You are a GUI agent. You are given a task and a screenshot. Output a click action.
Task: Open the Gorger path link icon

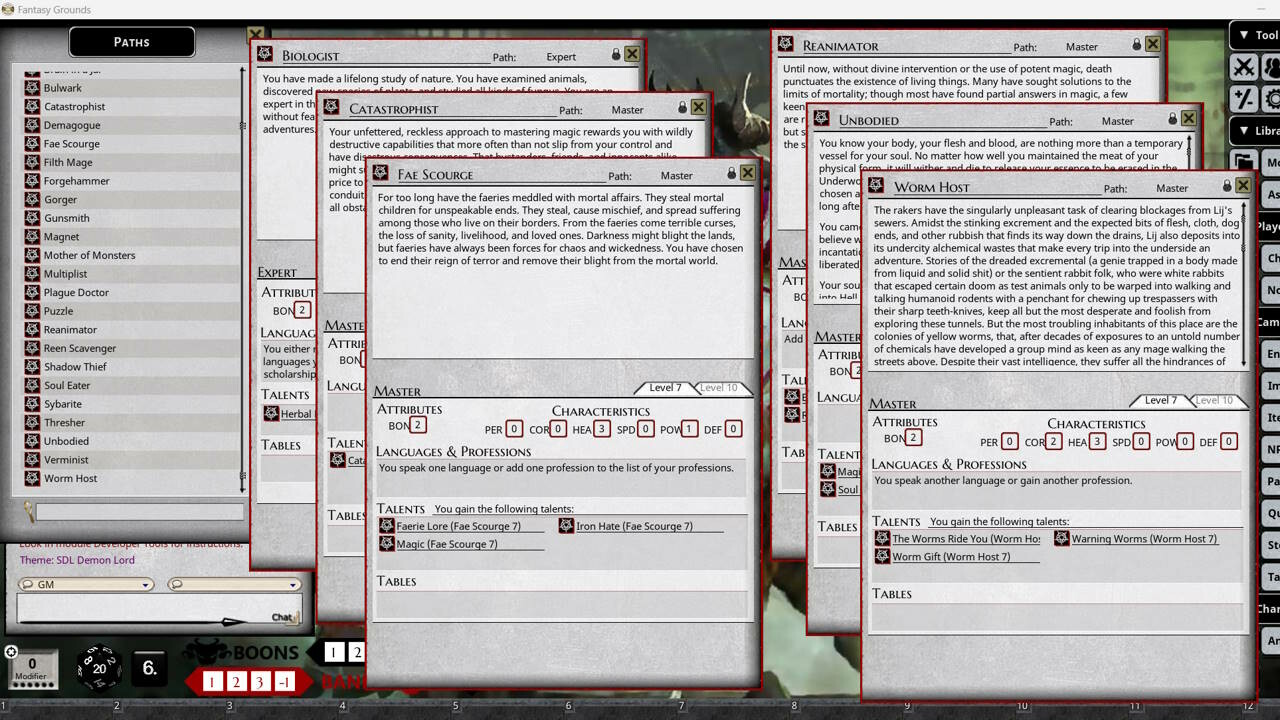tap(32, 199)
